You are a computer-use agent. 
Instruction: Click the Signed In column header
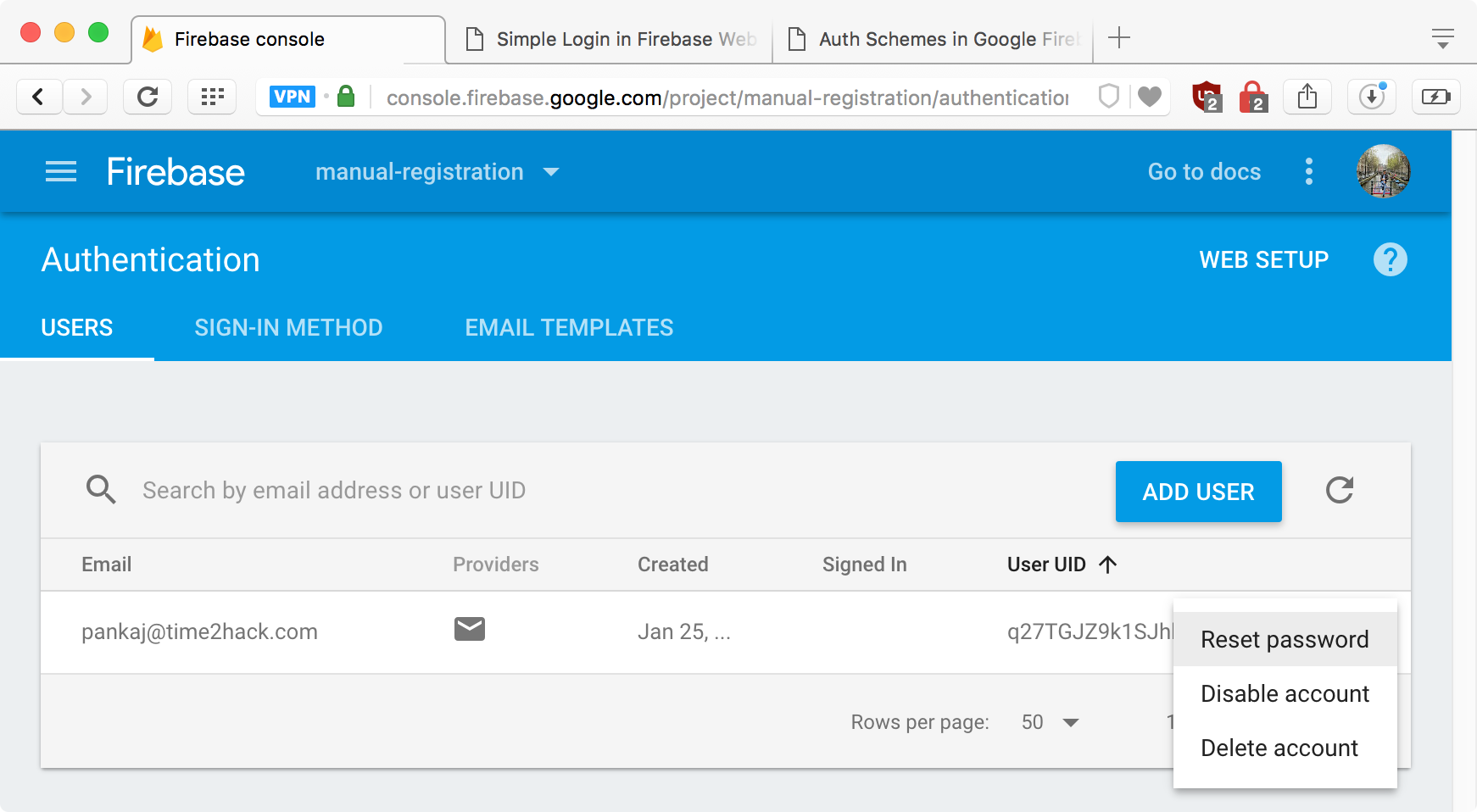[x=865, y=565]
